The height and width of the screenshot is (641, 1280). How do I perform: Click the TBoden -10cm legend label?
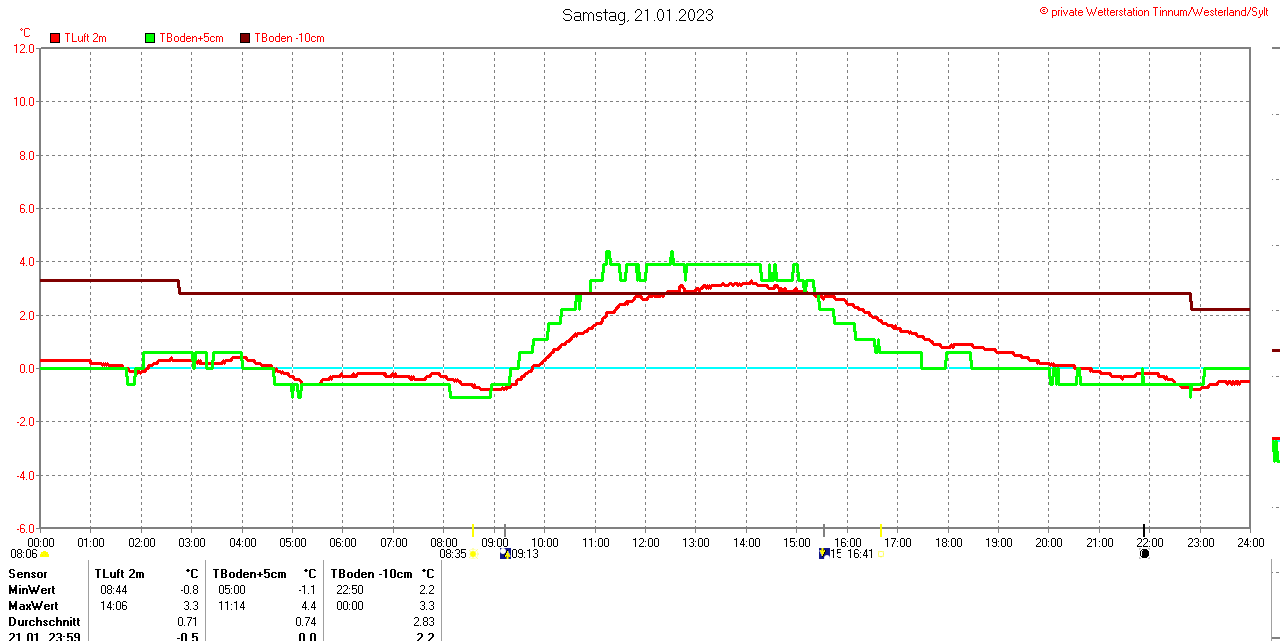click(x=289, y=38)
